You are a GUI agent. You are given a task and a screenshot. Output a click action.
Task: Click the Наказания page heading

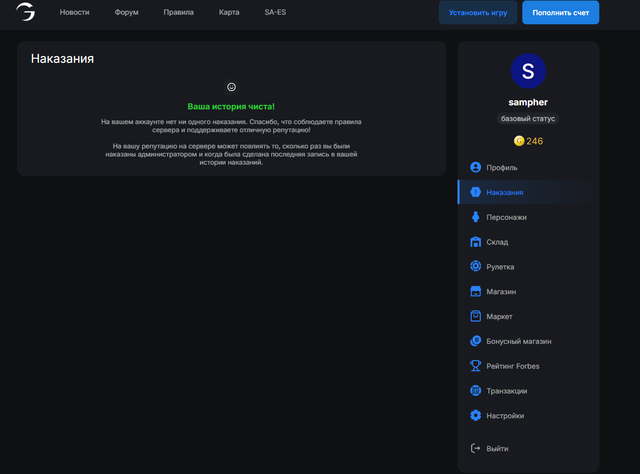coord(62,59)
